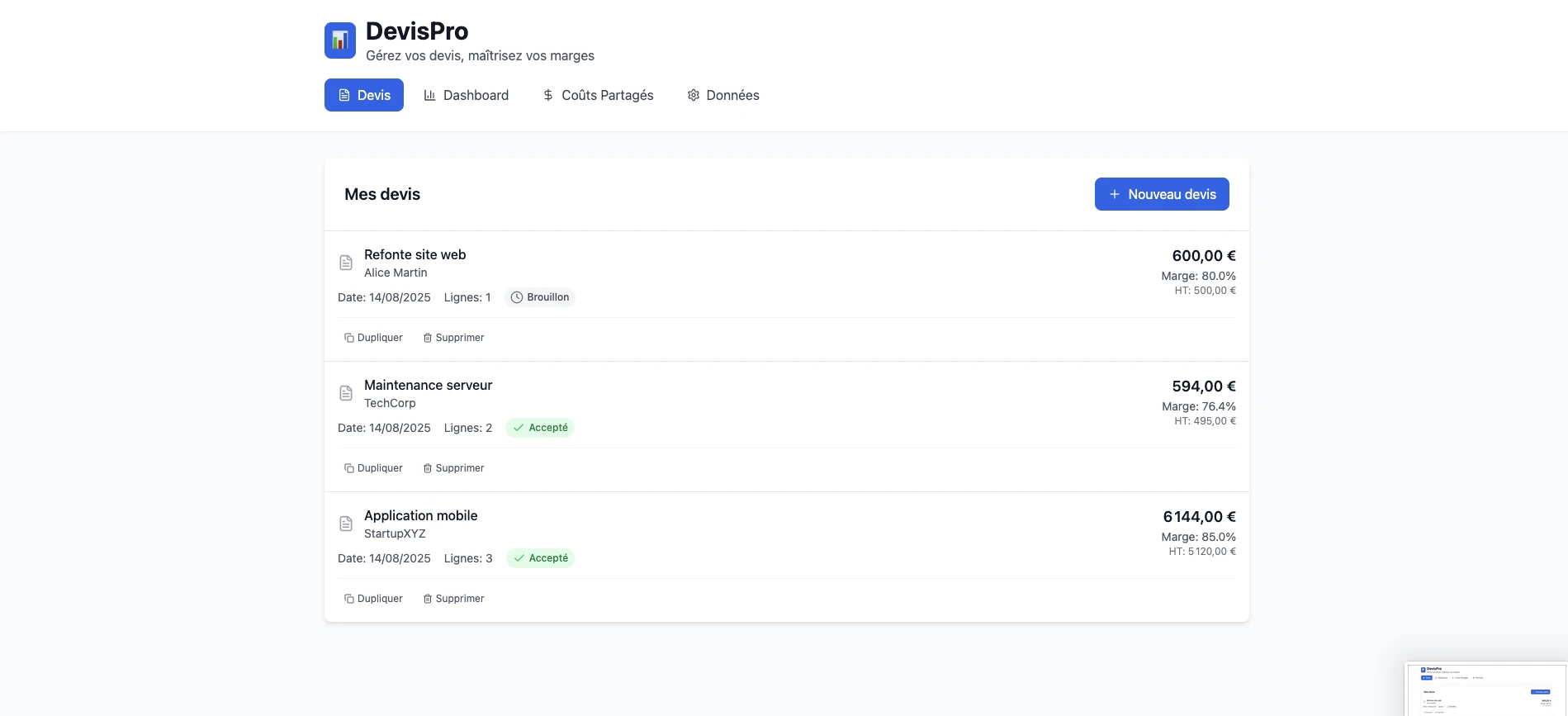
Task: Click the Lignes: 1 label
Action: tap(467, 297)
